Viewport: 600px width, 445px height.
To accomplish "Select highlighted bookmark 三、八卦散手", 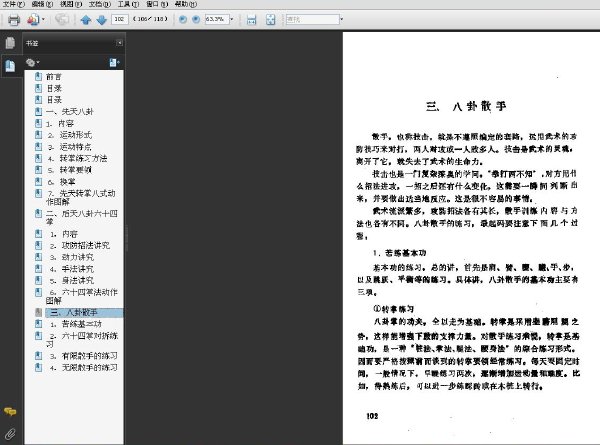I will pyautogui.click(x=84, y=313).
